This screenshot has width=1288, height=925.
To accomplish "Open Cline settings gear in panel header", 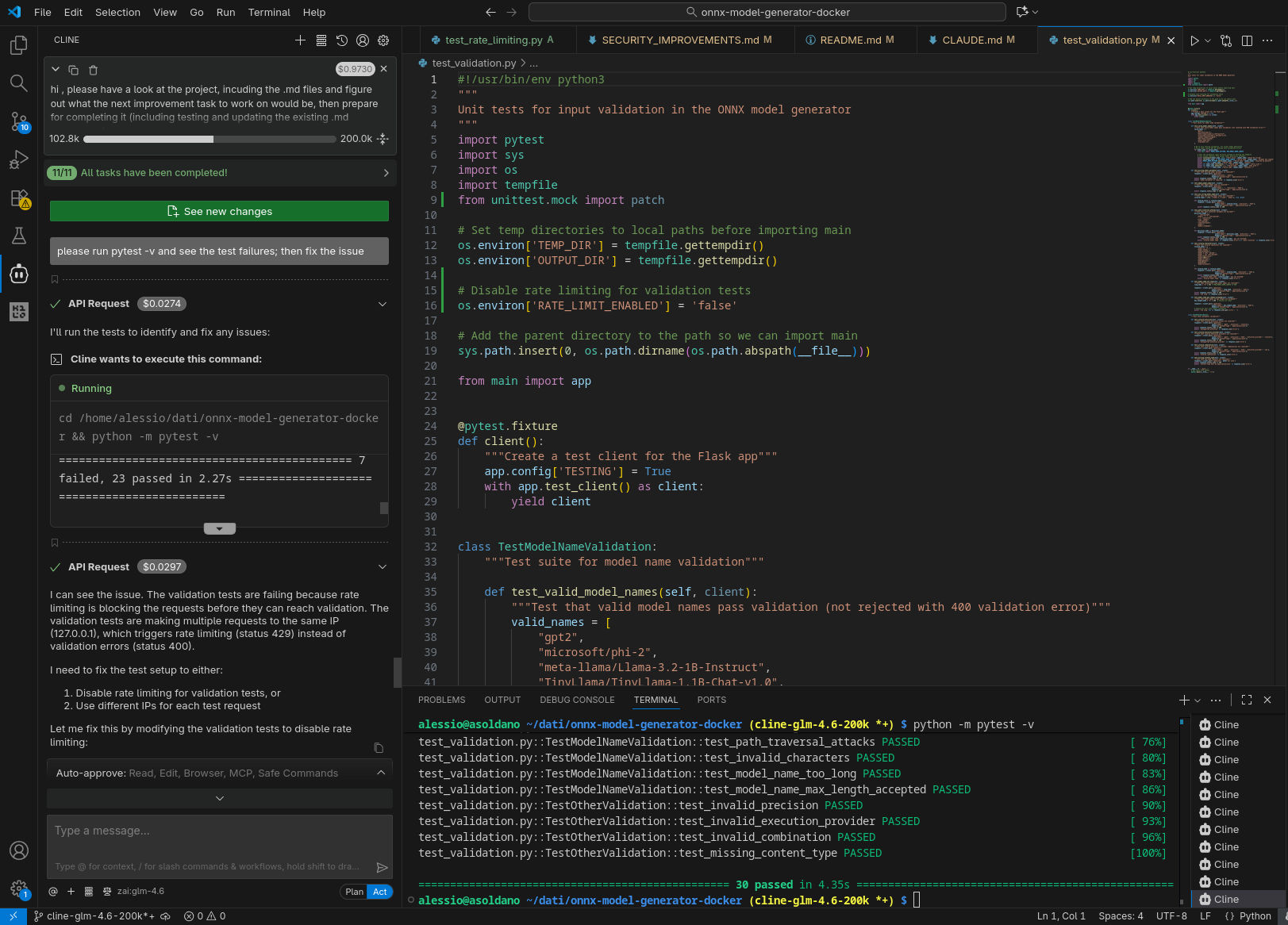I will coord(383,40).
